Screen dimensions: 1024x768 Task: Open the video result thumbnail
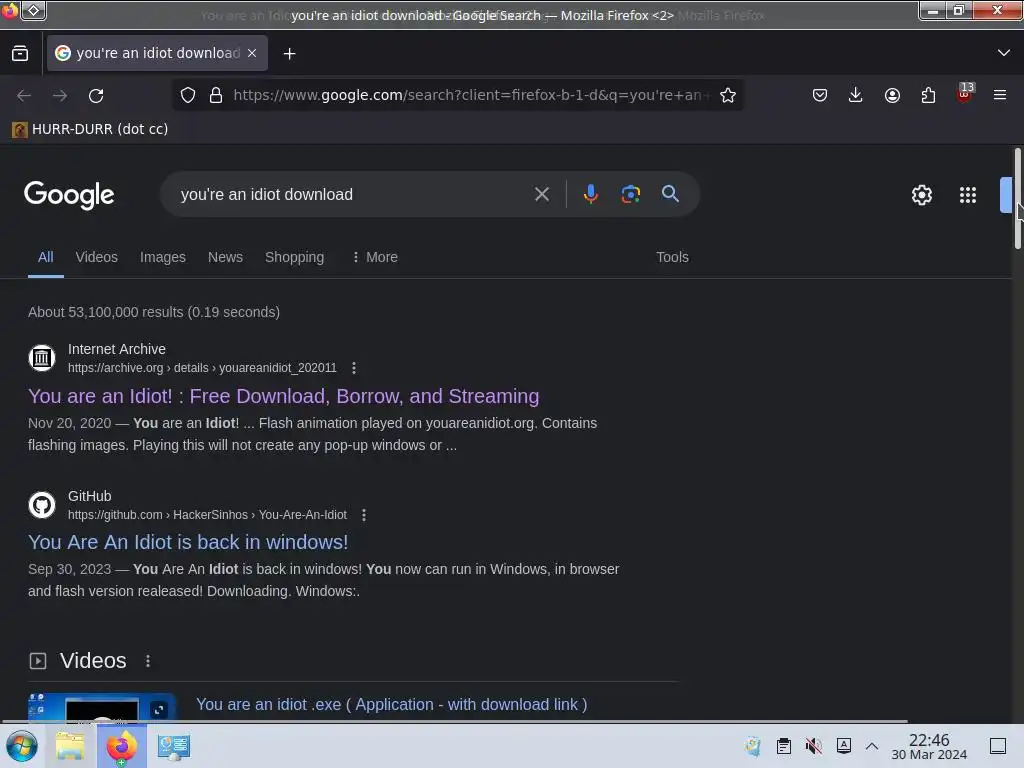click(x=102, y=708)
